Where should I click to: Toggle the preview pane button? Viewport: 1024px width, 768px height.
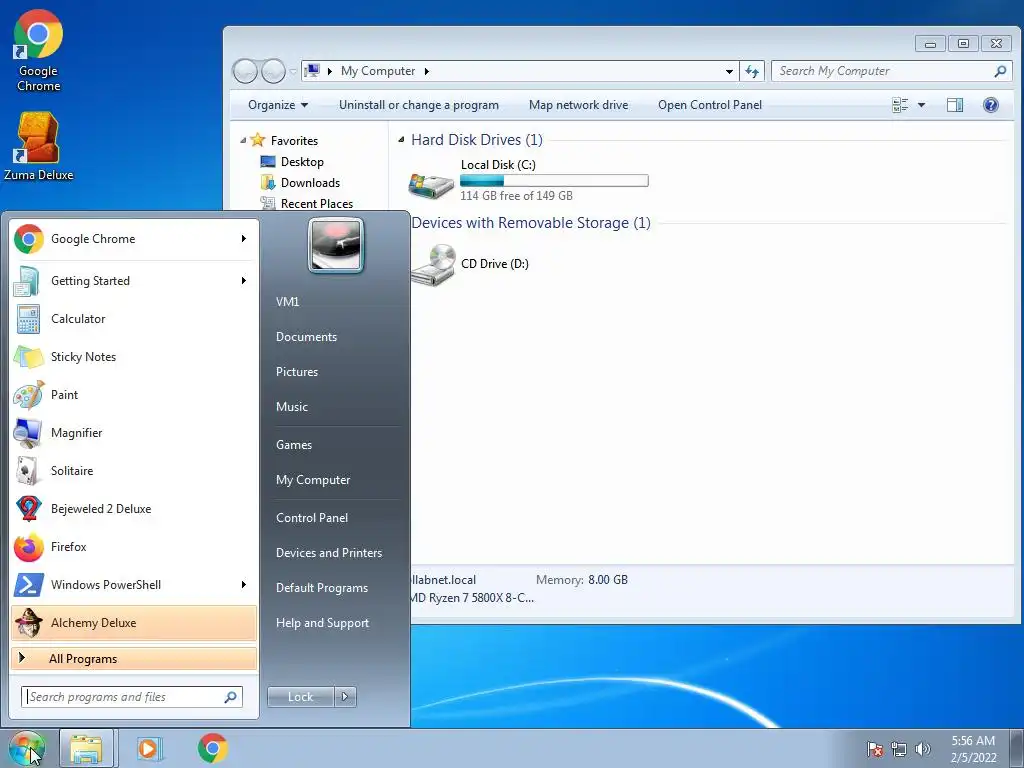[x=955, y=105]
